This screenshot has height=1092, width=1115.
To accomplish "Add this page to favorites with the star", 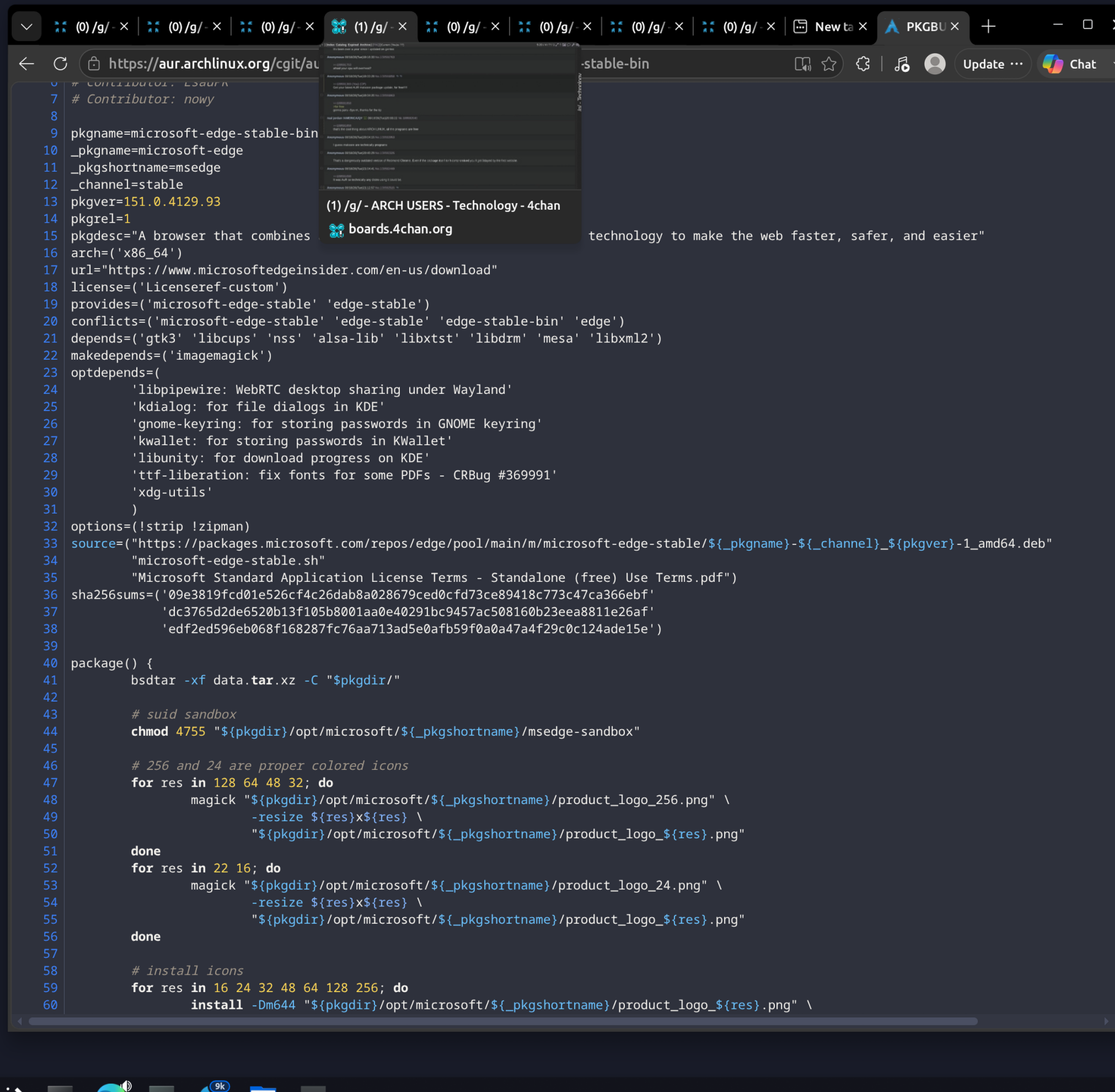I will pyautogui.click(x=829, y=63).
